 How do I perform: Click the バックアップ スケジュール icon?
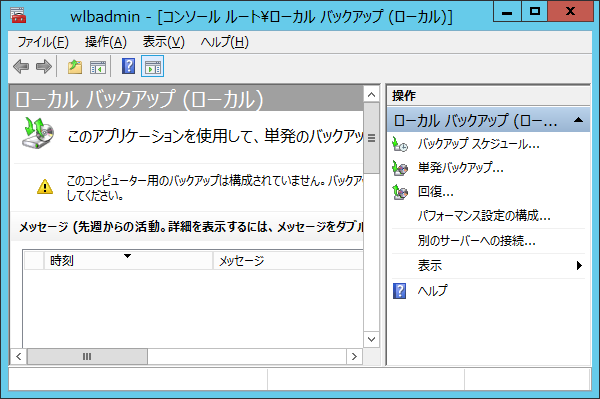point(400,144)
